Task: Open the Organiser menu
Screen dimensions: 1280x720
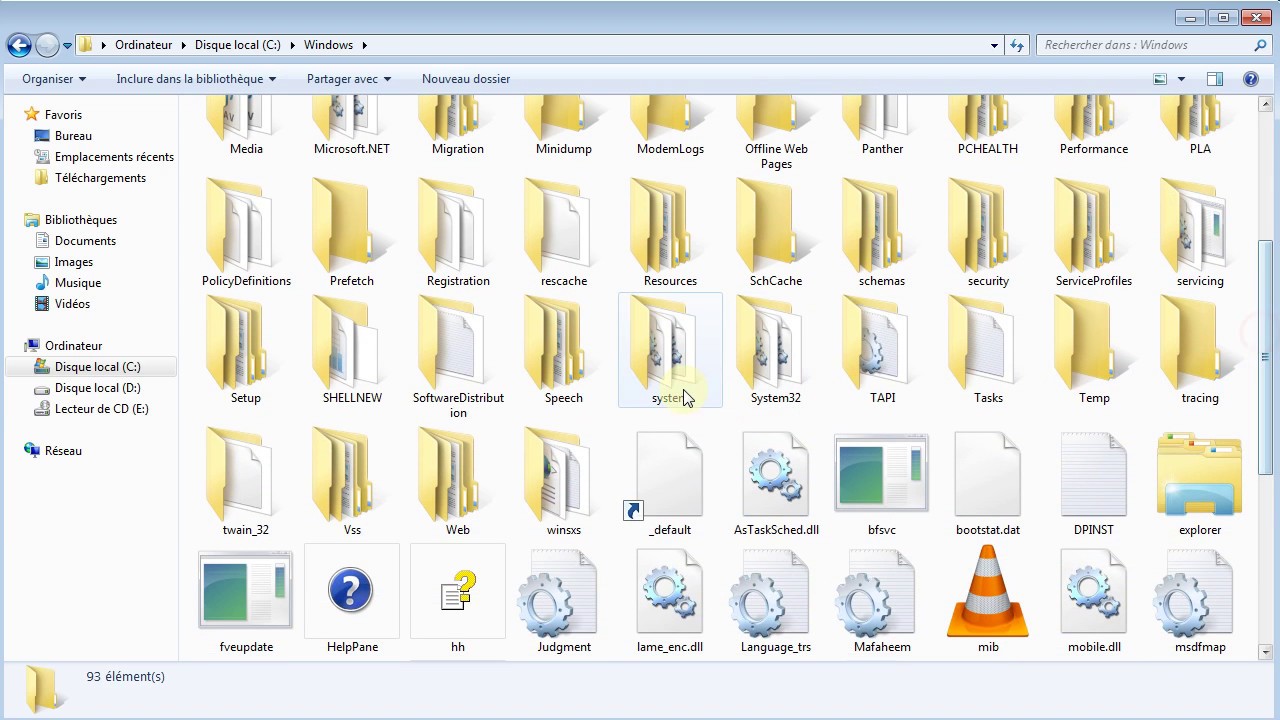Action: (54, 79)
